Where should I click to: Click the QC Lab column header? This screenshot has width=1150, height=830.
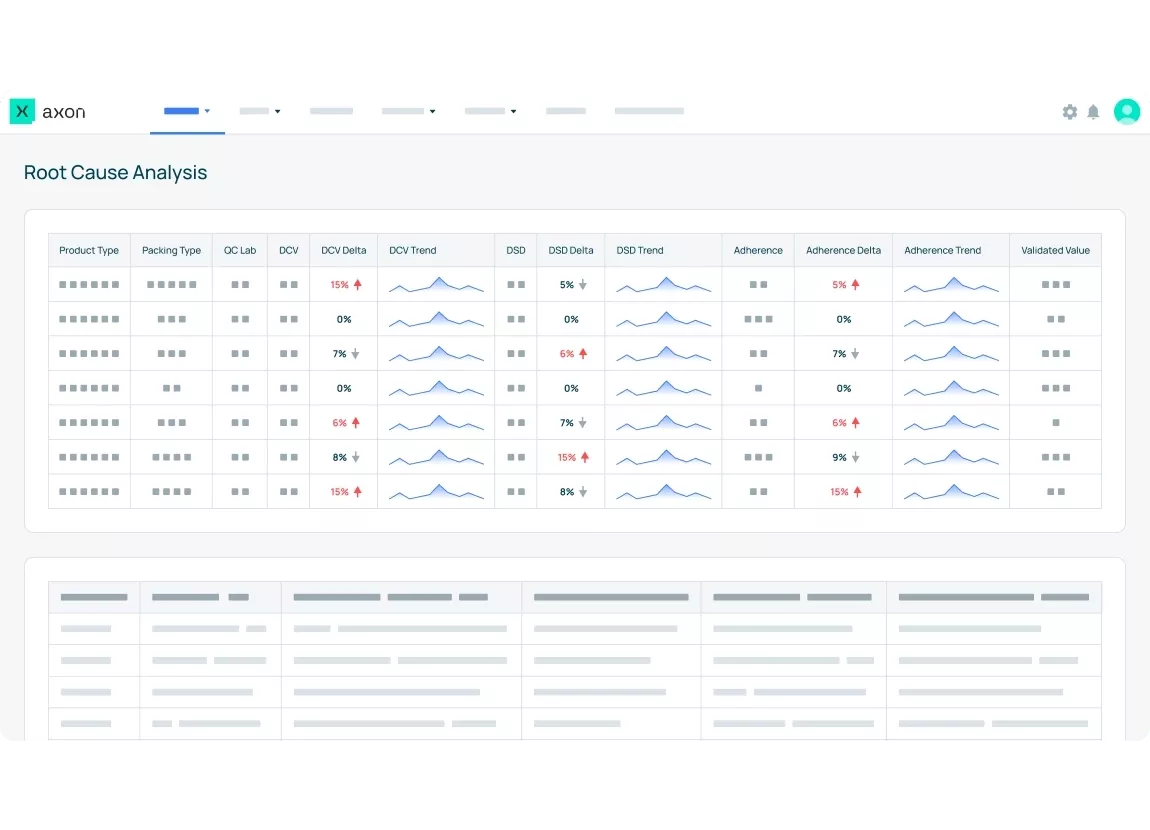tap(240, 250)
